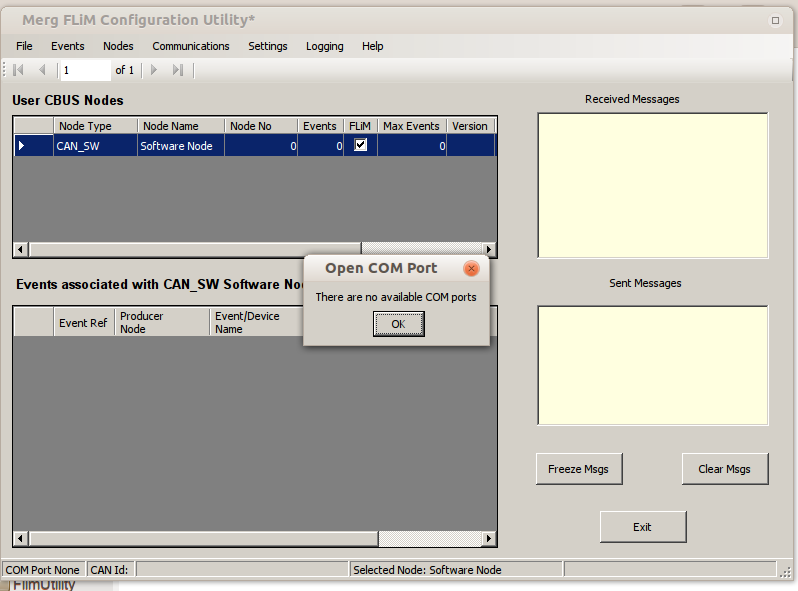Open the Nodes menu
This screenshot has width=798, height=591.
(x=118, y=46)
